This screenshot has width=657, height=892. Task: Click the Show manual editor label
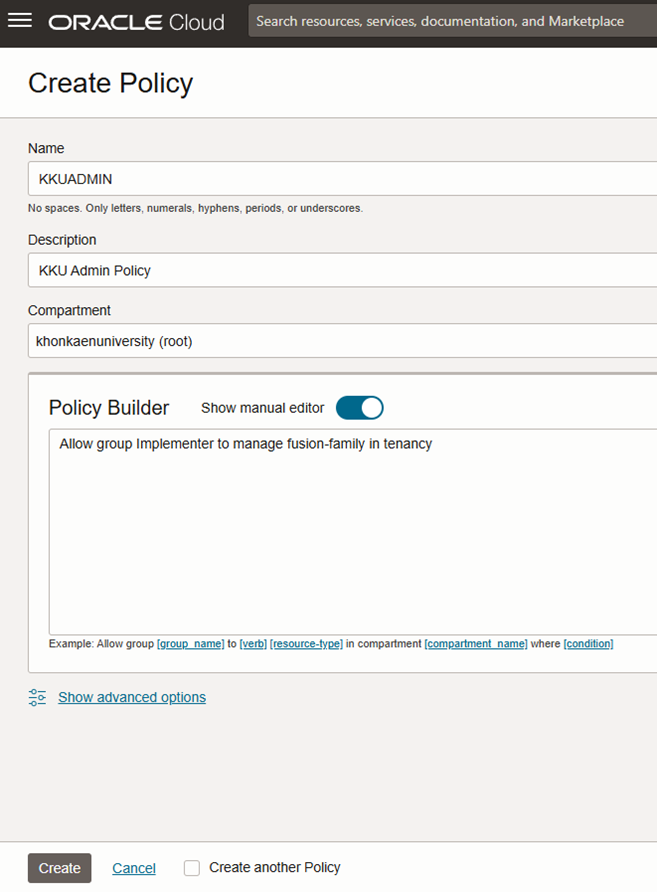tap(262, 408)
